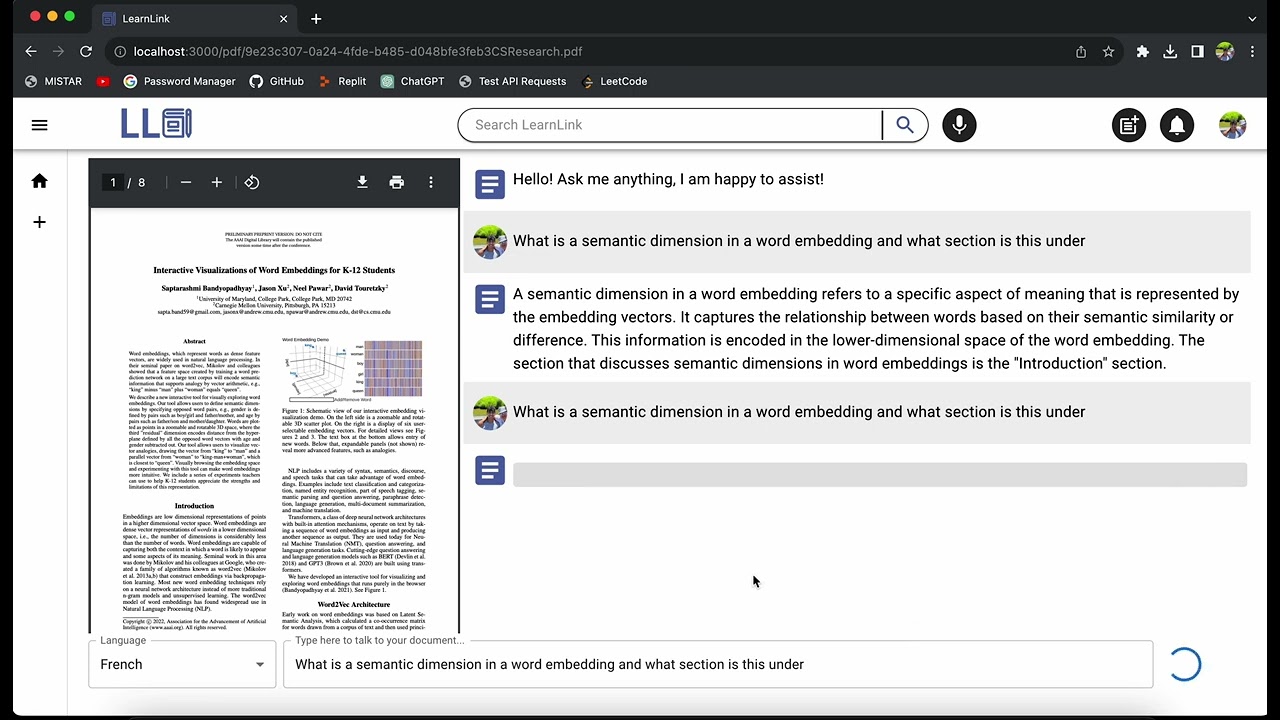Open Chrome three-dot menu
This screenshot has width=1280, height=720.
pyautogui.click(x=1252, y=51)
